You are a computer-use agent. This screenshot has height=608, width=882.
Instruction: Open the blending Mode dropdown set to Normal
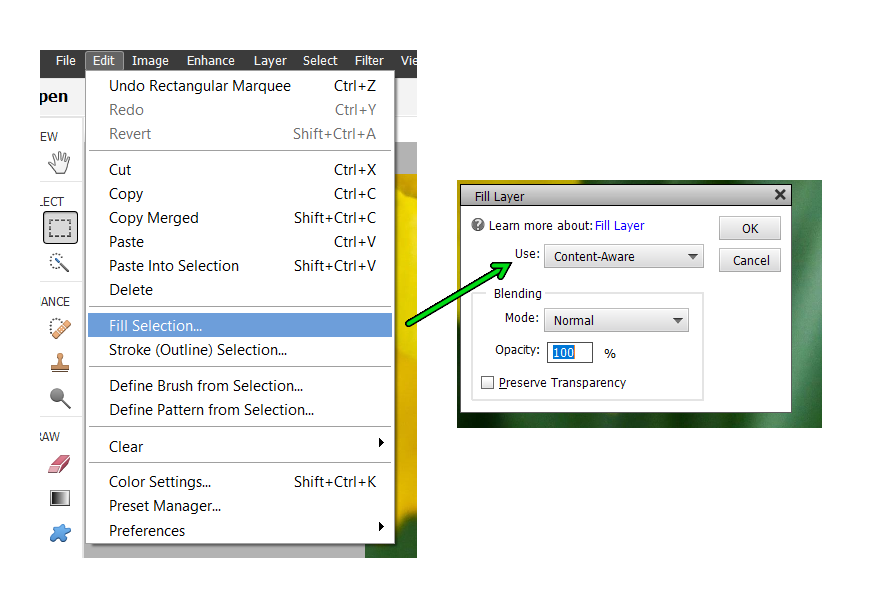(x=616, y=320)
